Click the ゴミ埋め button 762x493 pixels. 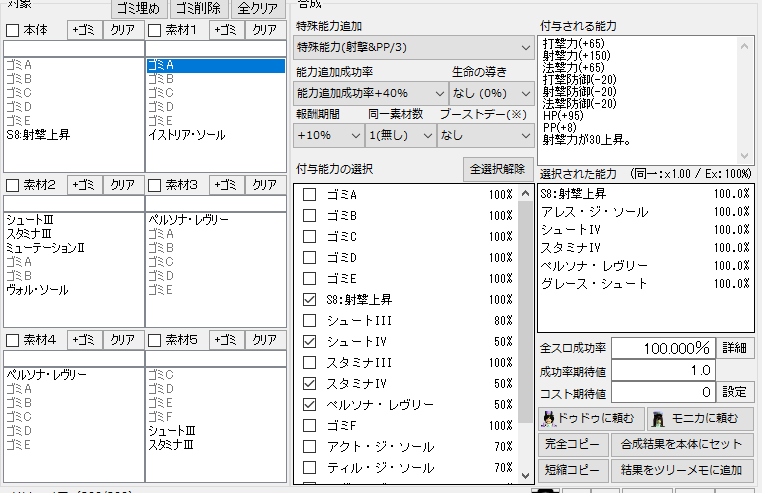pos(139,8)
